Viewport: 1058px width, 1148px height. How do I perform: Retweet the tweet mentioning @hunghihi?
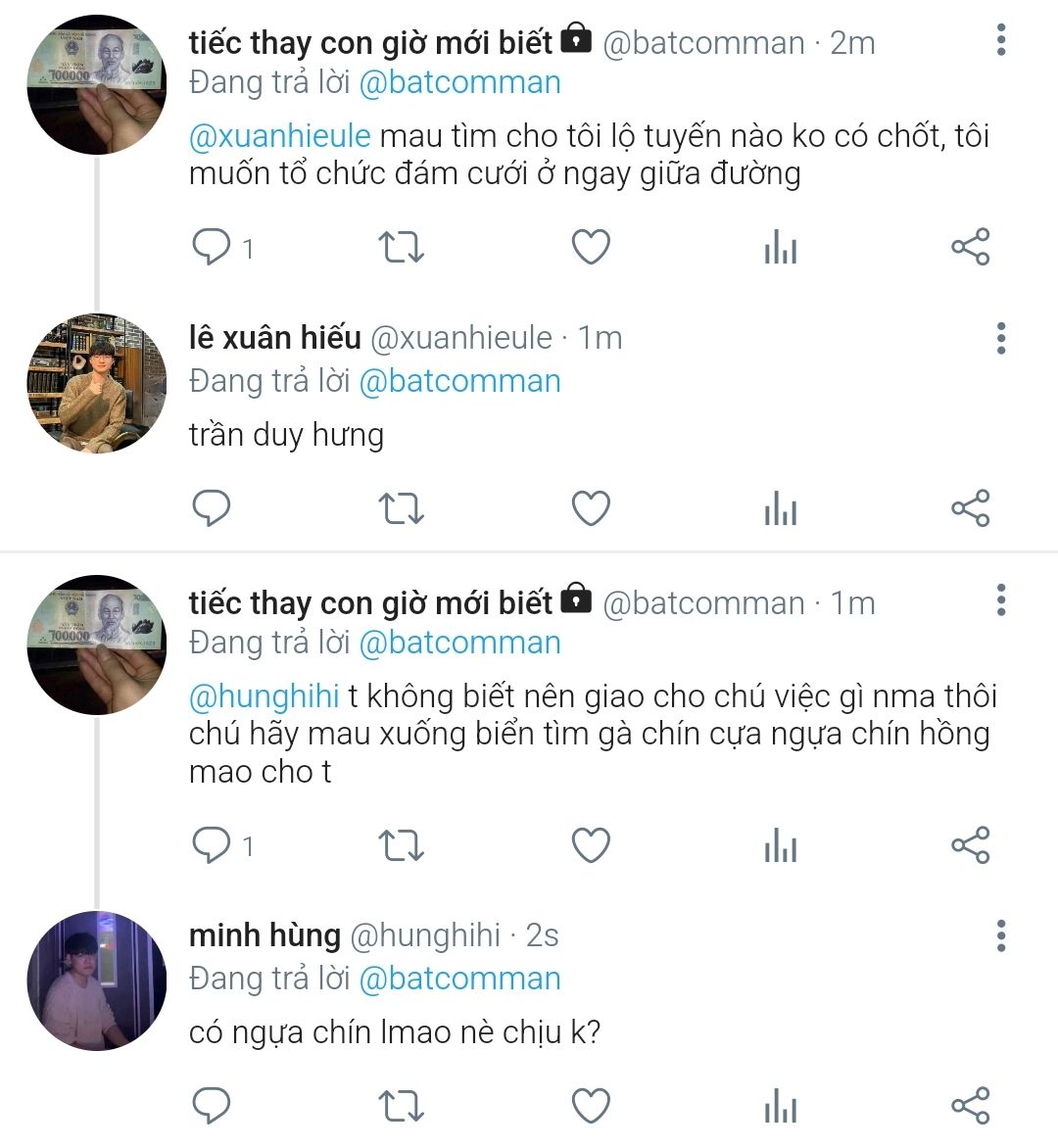pyautogui.click(x=401, y=844)
